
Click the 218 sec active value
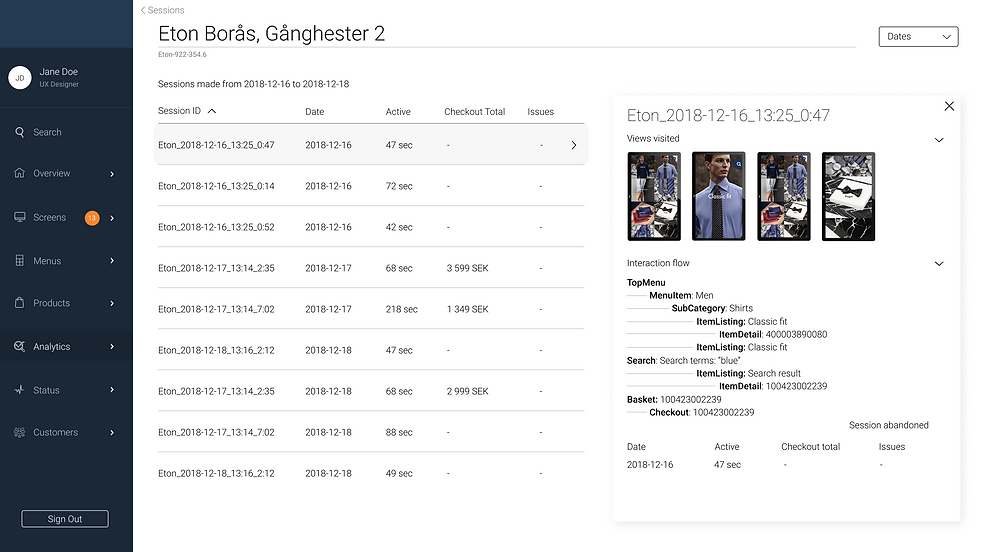point(401,309)
